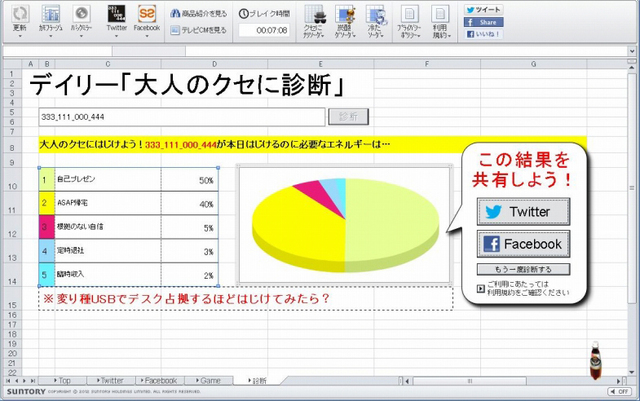Switch to the Top sheet tab
The height and width of the screenshot is (401, 640).
click(x=64, y=381)
